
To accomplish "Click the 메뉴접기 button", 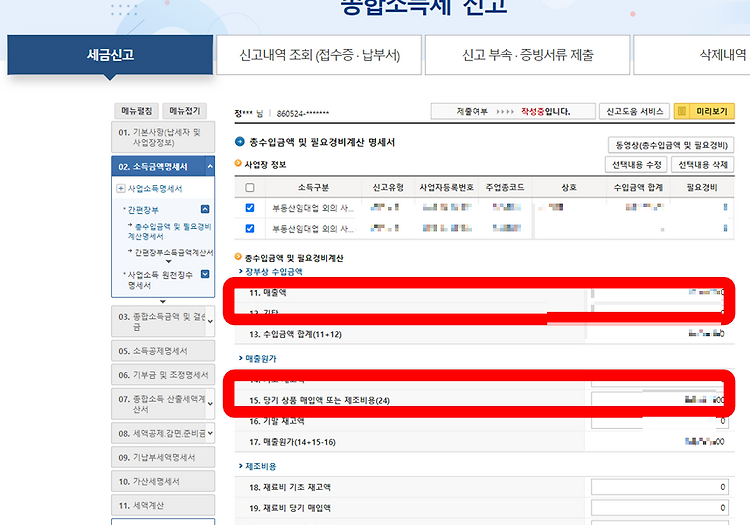I will 185,111.
